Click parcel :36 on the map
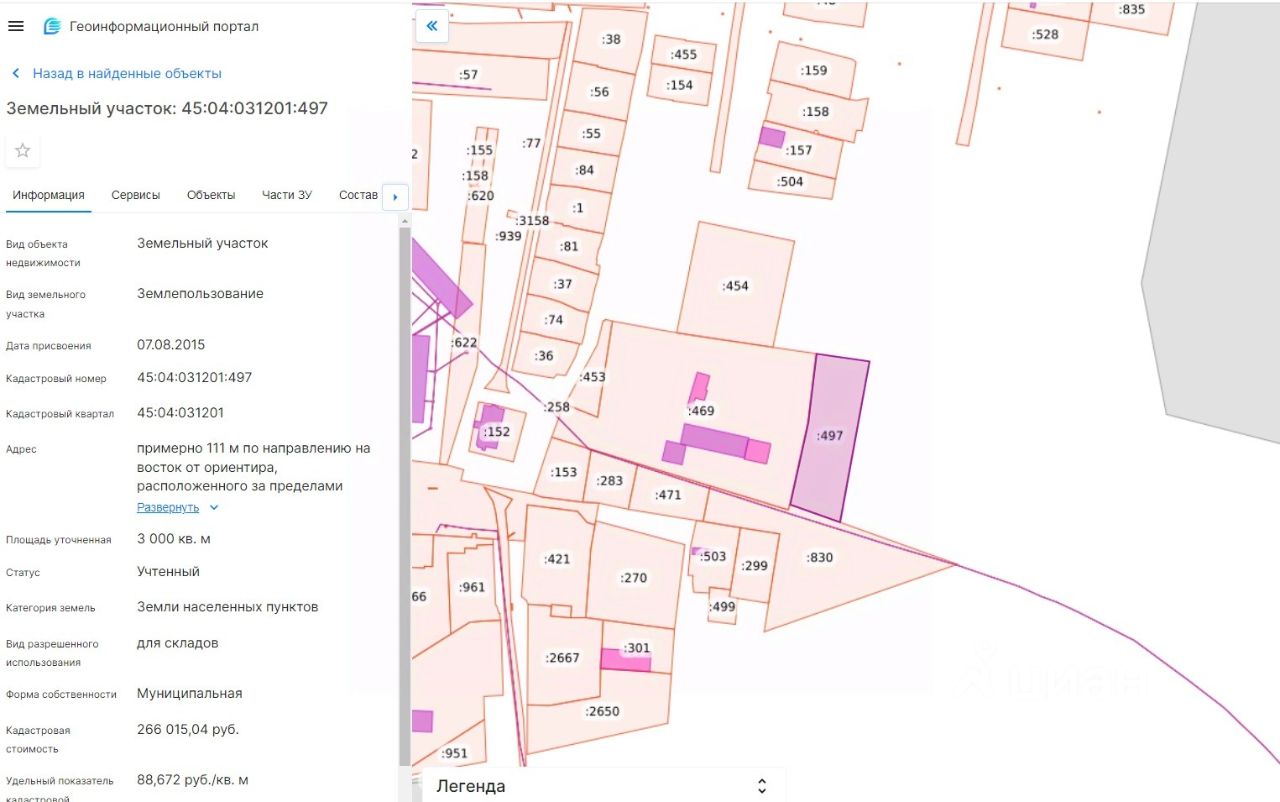Image resolution: width=1280 pixels, height=802 pixels. pos(544,356)
